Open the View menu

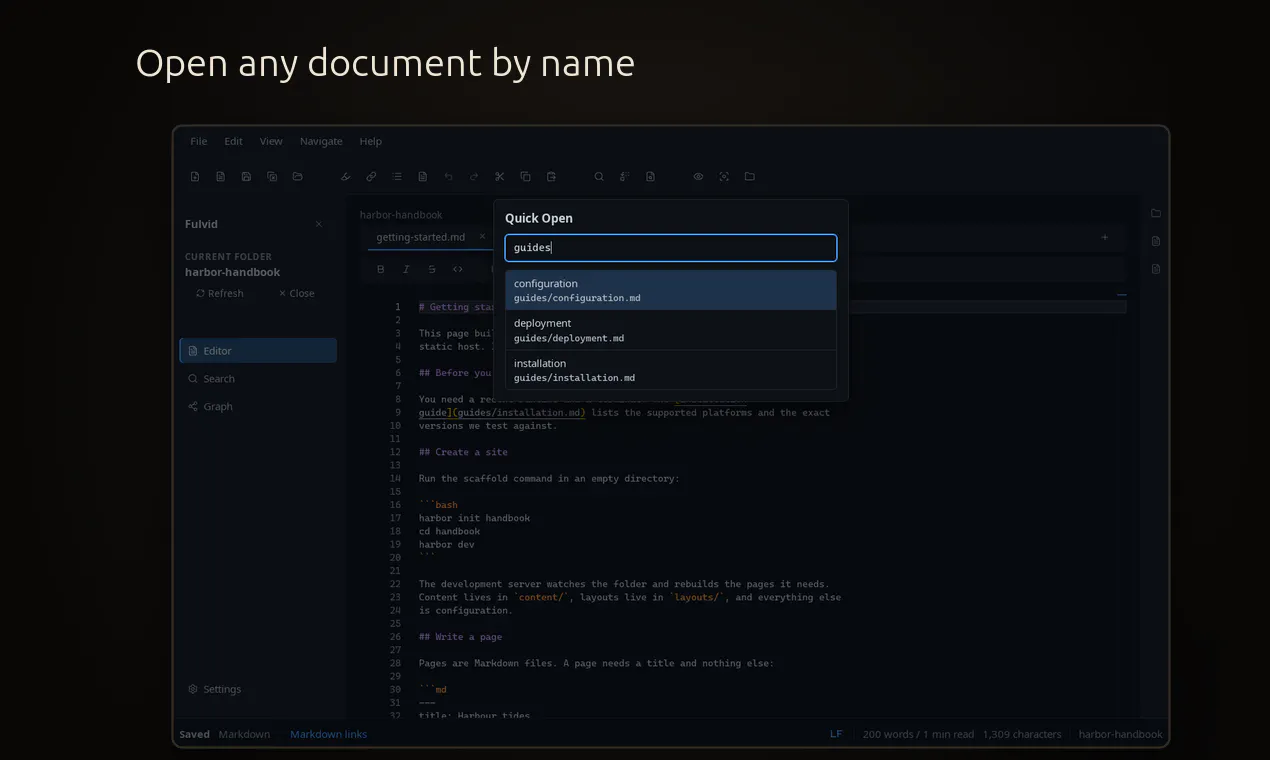(x=271, y=141)
